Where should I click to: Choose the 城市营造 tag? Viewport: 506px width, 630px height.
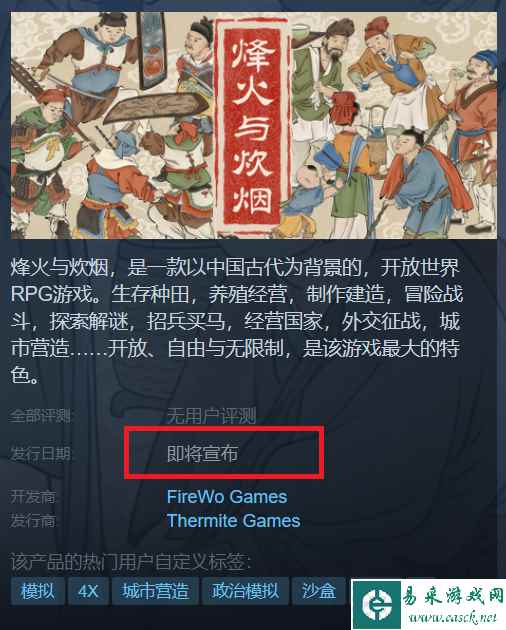[155, 591]
